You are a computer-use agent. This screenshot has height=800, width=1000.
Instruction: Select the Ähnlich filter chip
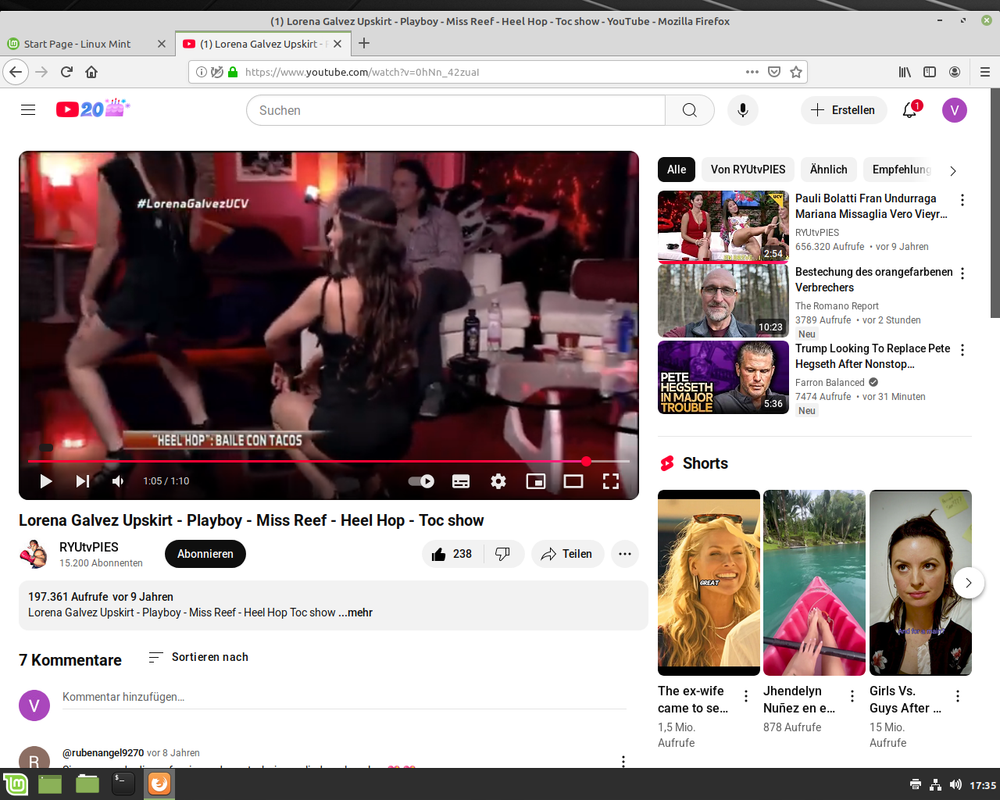click(x=828, y=170)
